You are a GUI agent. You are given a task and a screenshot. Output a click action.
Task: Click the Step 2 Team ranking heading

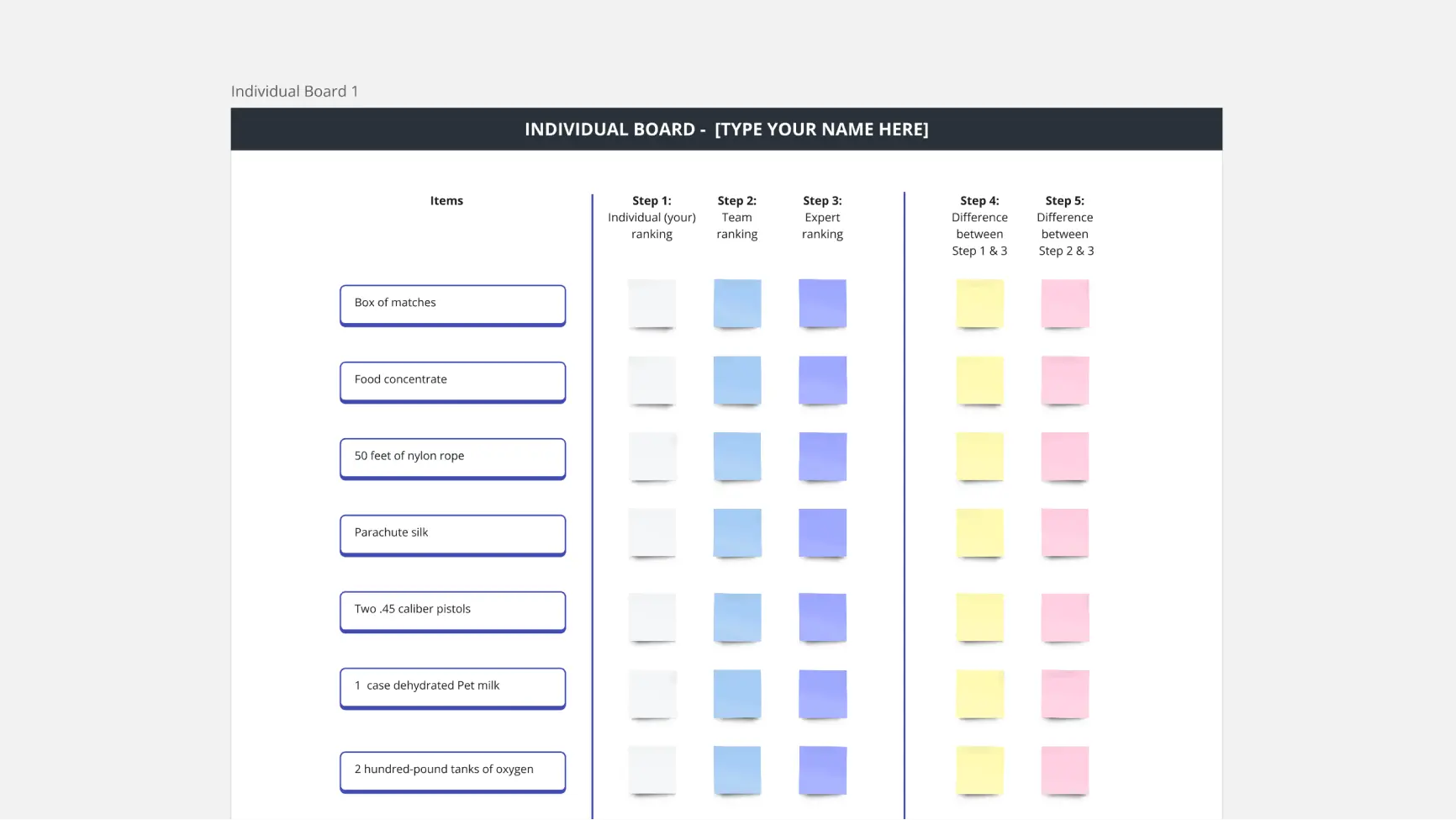(x=737, y=217)
